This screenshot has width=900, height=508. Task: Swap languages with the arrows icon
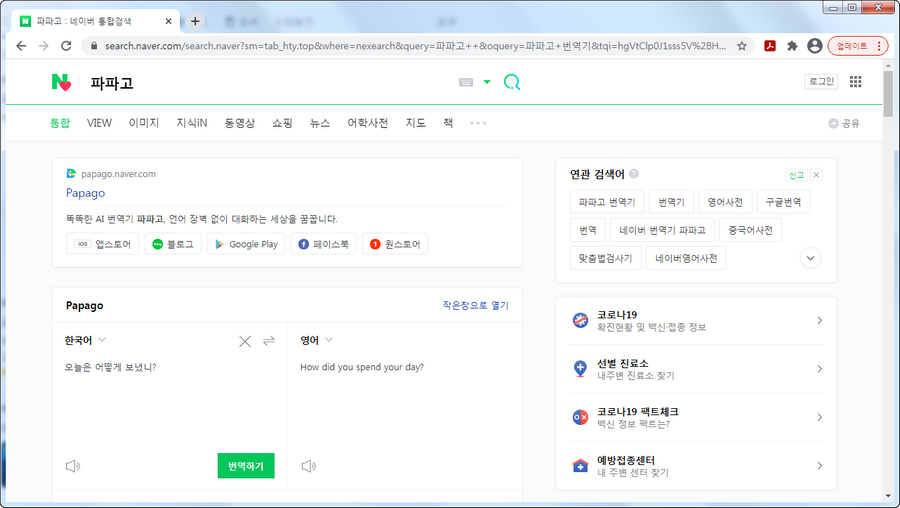coord(269,341)
